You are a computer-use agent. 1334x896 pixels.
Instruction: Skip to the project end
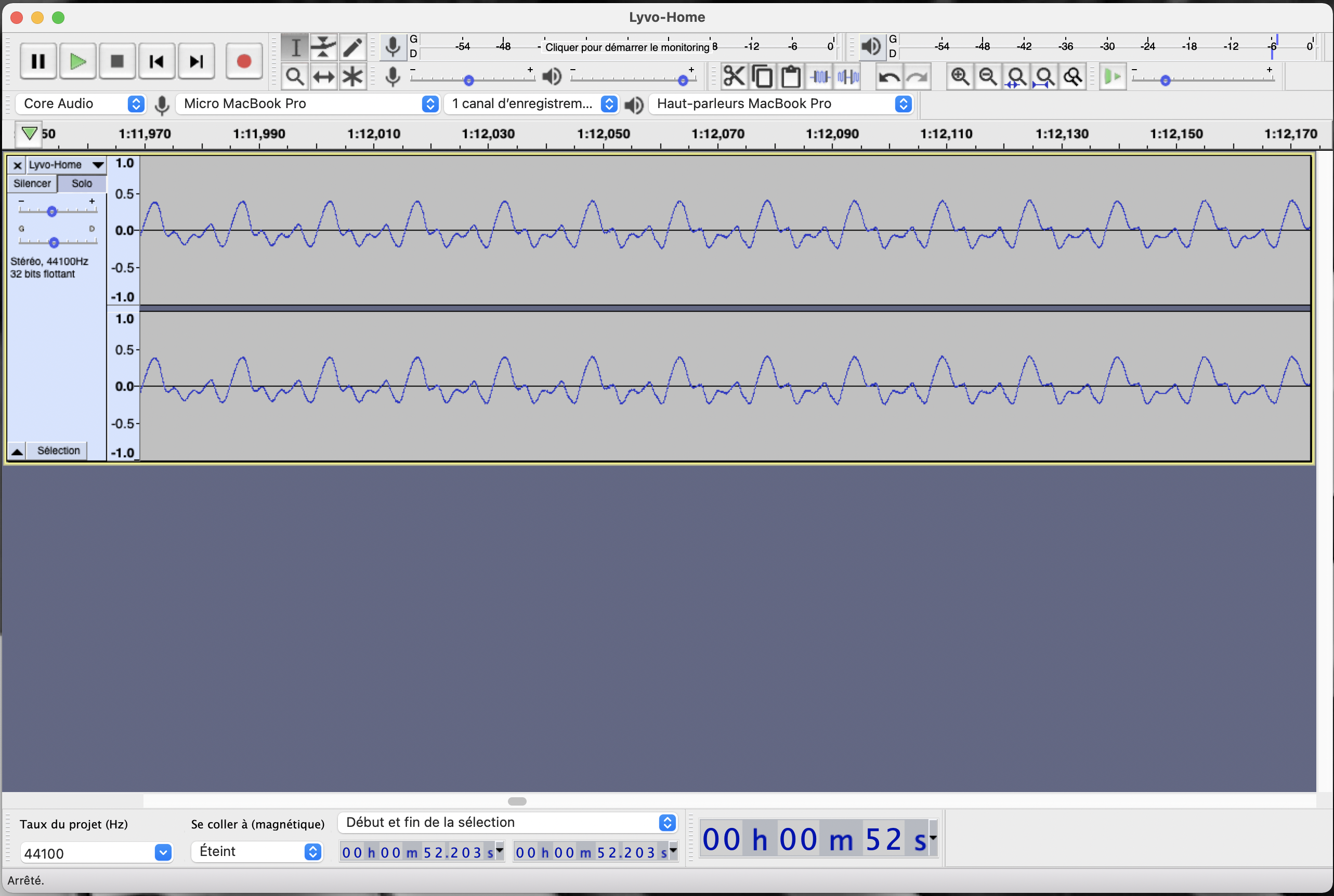click(196, 61)
